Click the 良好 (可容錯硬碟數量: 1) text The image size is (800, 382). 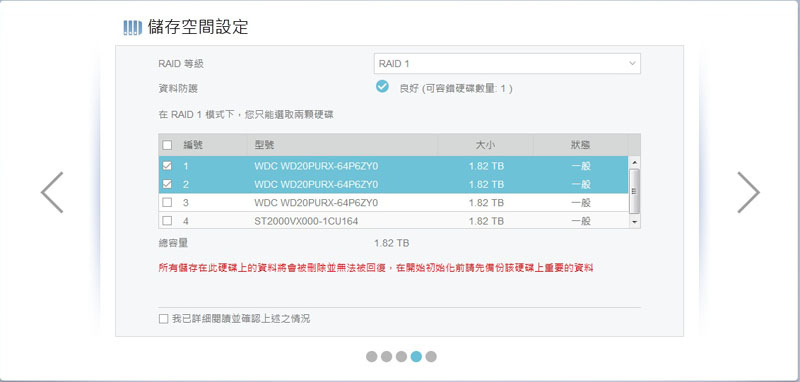point(456,88)
